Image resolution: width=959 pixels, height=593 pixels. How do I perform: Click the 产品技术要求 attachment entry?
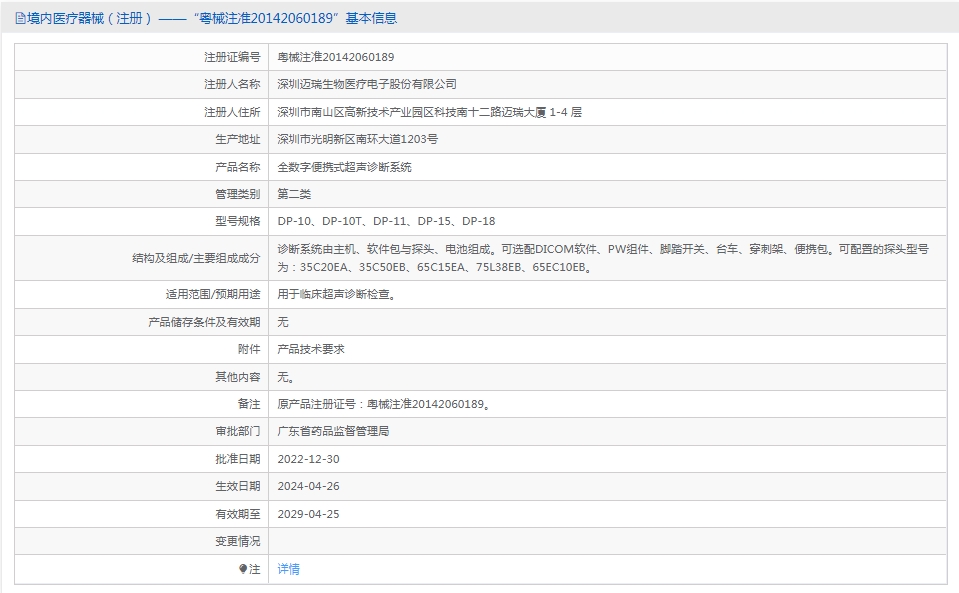click(x=311, y=349)
